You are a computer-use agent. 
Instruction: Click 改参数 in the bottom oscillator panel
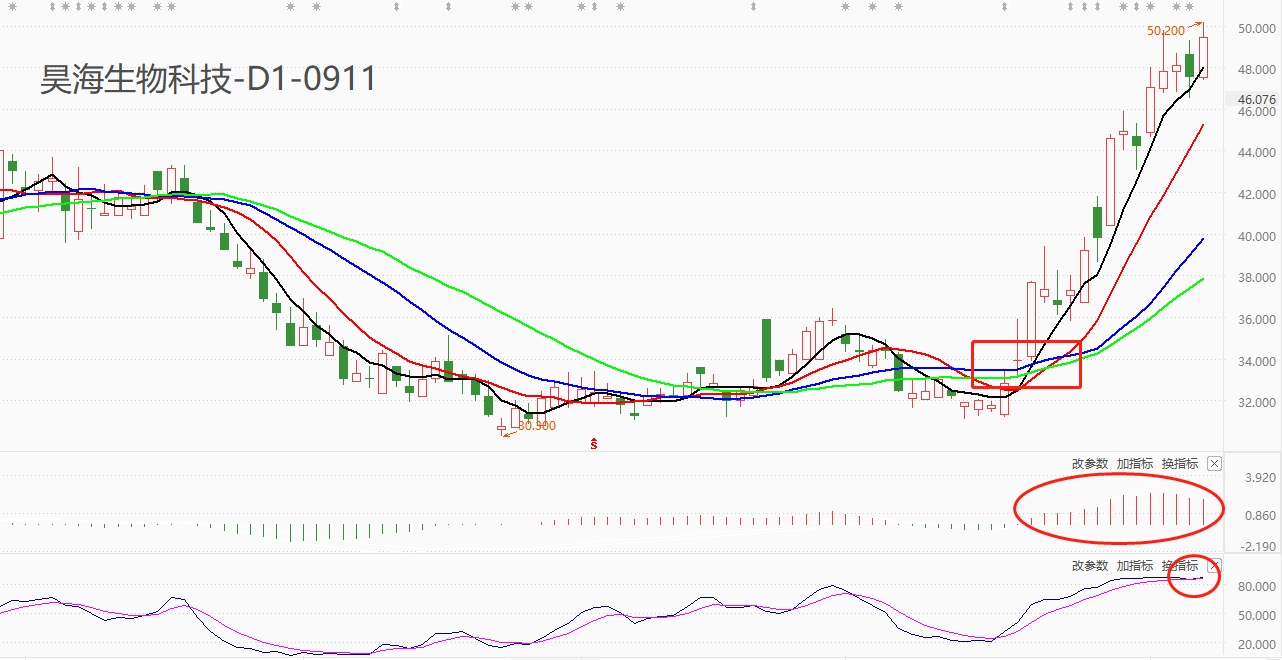click(1090, 566)
